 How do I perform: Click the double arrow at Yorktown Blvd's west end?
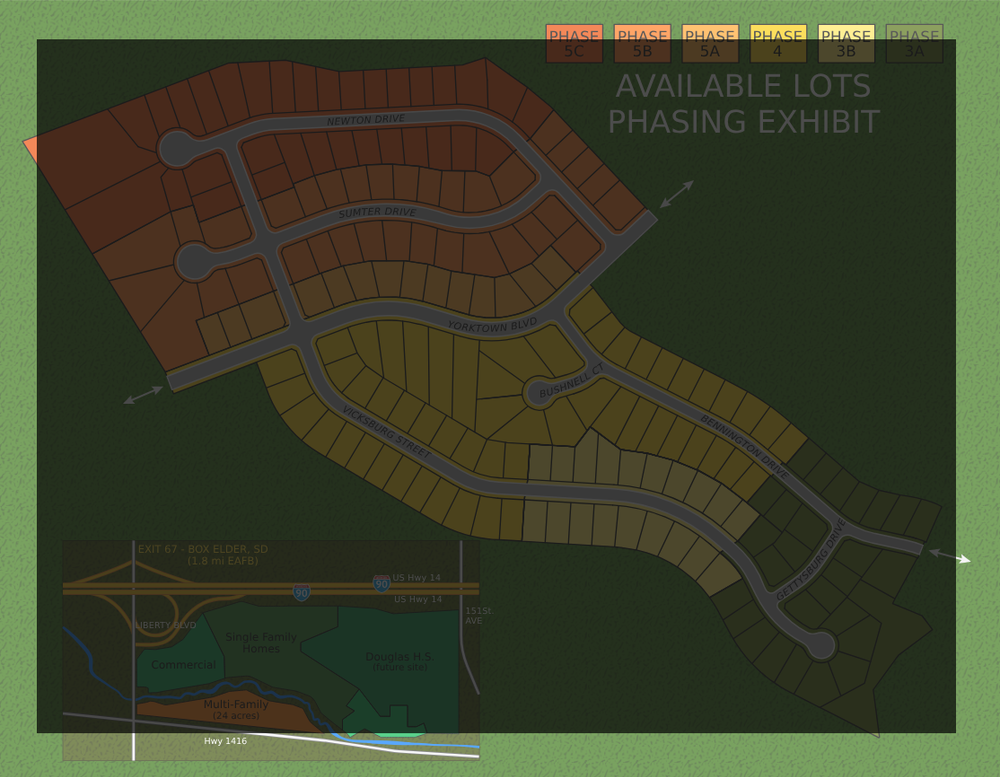(x=143, y=395)
